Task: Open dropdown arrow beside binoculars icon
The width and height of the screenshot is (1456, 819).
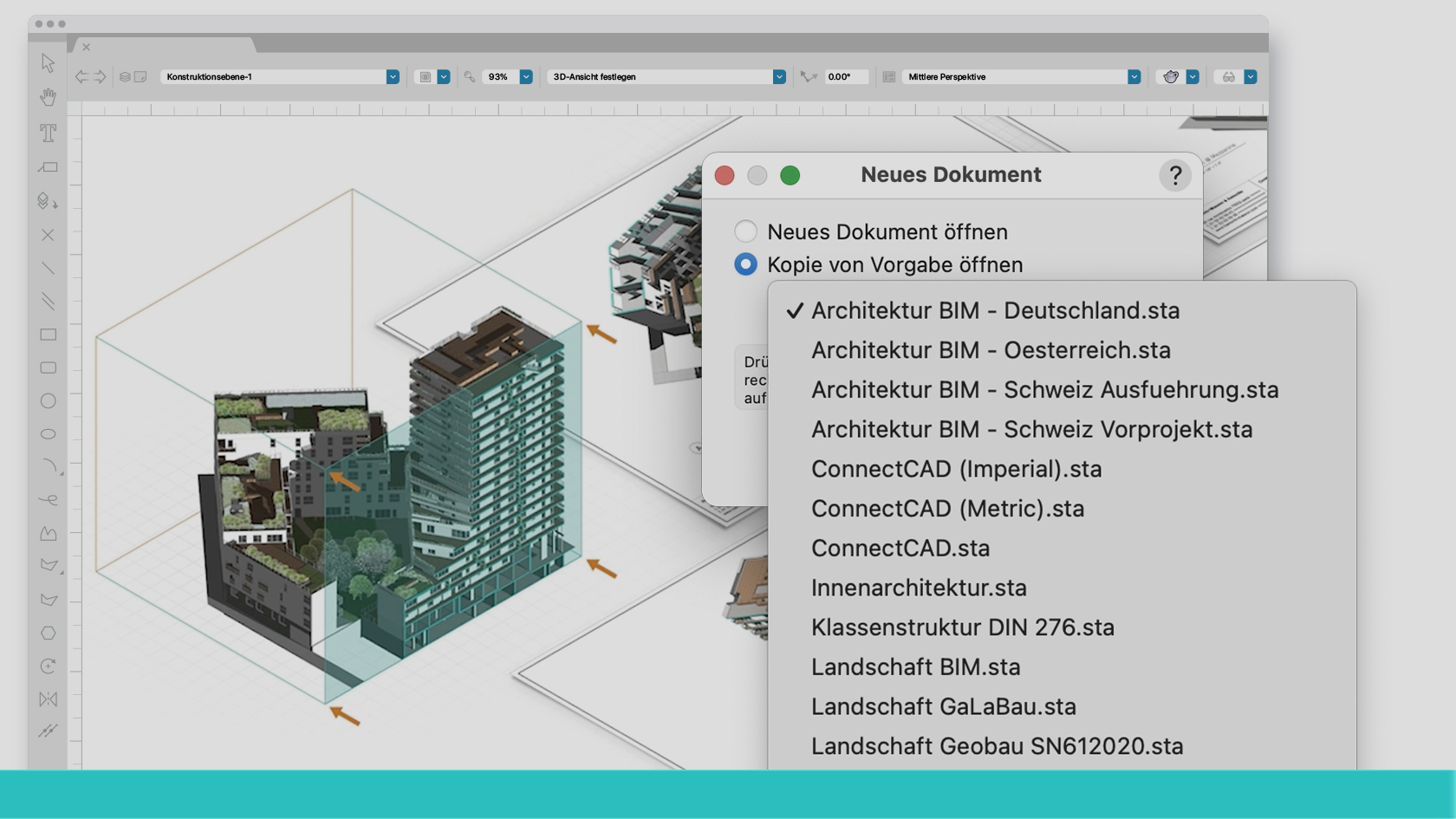Action: click(x=1251, y=76)
